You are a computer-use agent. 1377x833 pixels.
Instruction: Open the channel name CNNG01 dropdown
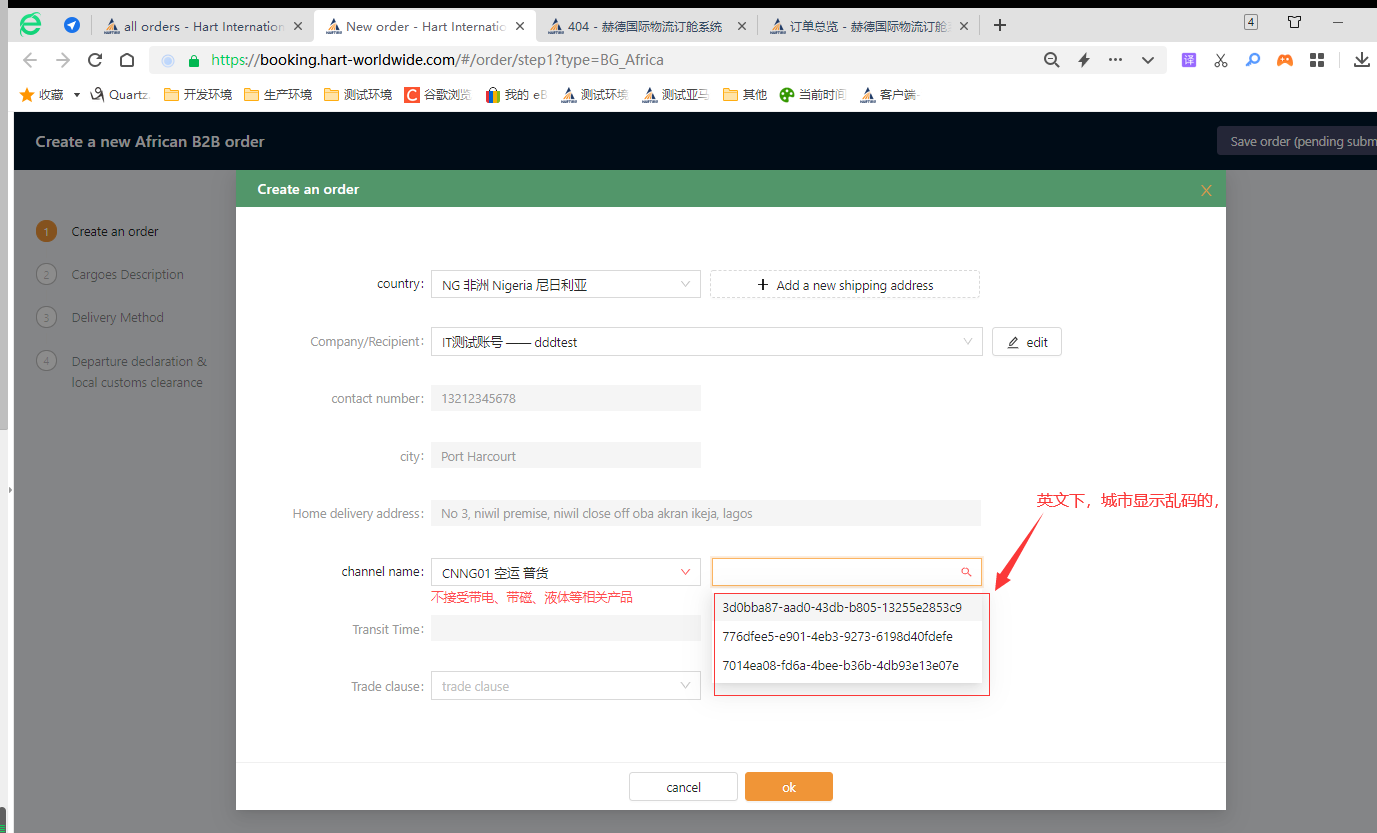[565, 573]
